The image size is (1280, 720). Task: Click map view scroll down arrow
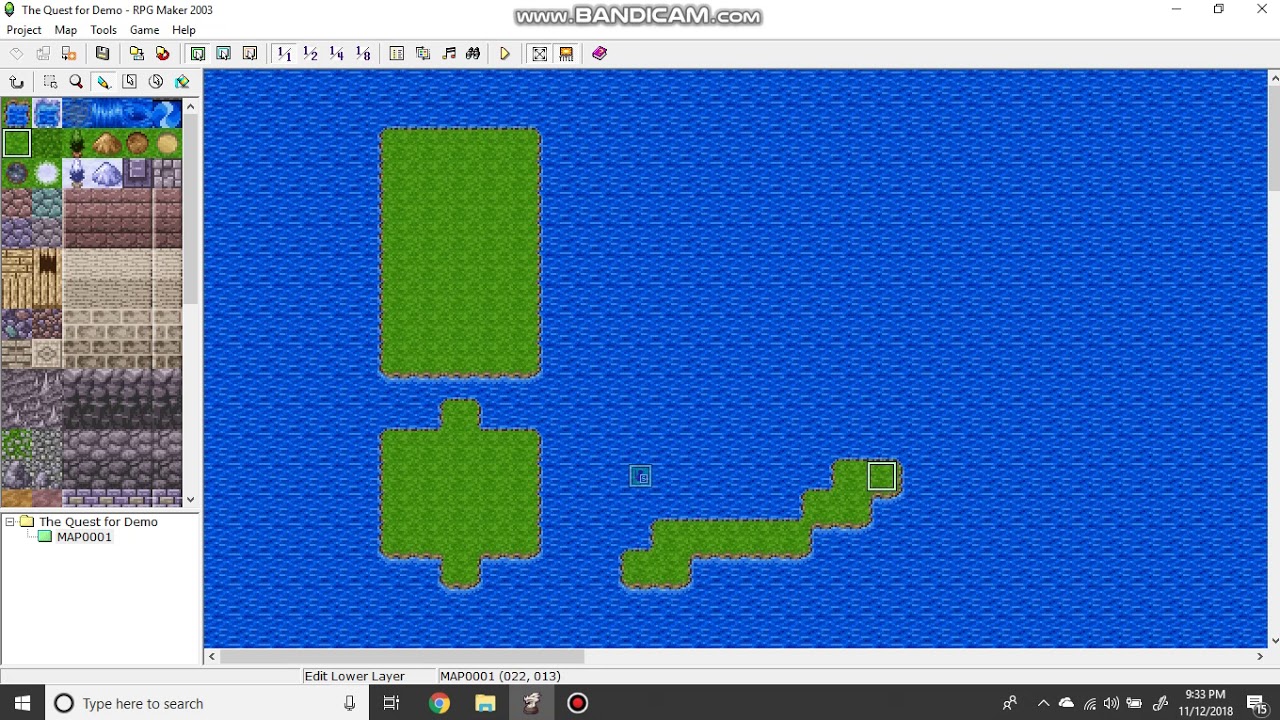tap(1274, 640)
